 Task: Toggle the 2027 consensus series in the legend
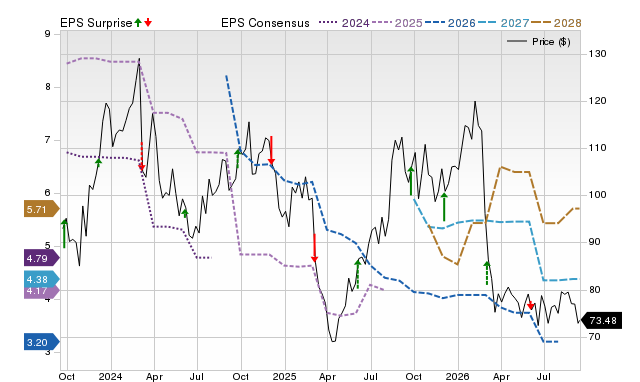[503, 23]
